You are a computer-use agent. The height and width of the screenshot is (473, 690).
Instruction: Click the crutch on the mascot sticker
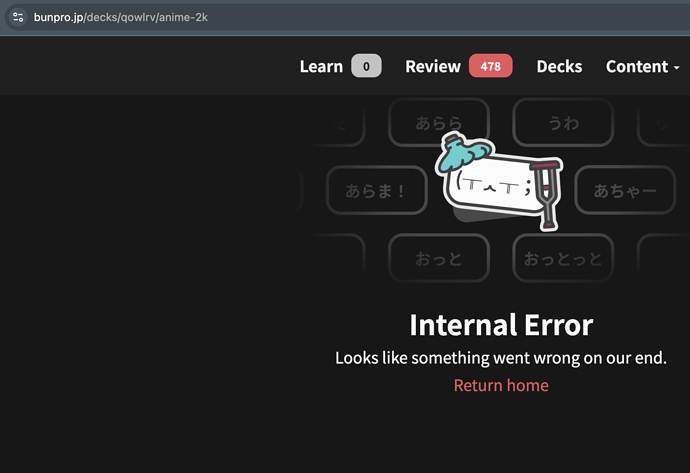pyautogui.click(x=546, y=192)
